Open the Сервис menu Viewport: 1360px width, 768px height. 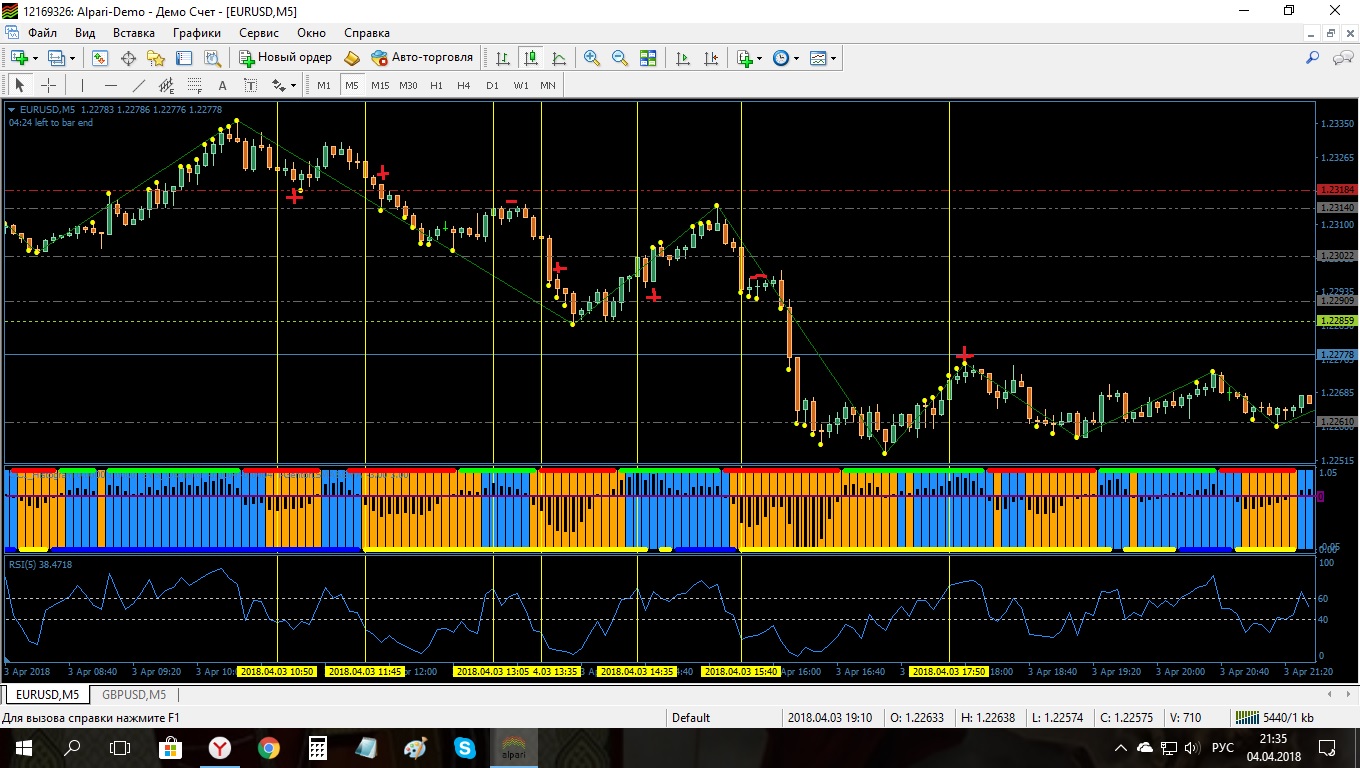[259, 33]
